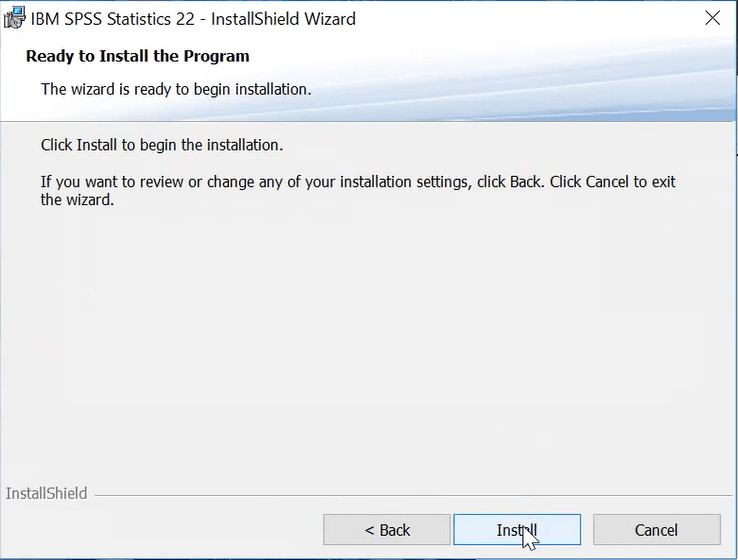Click the blank space left of the Back button
The height and width of the screenshot is (560, 738).
pos(160,530)
